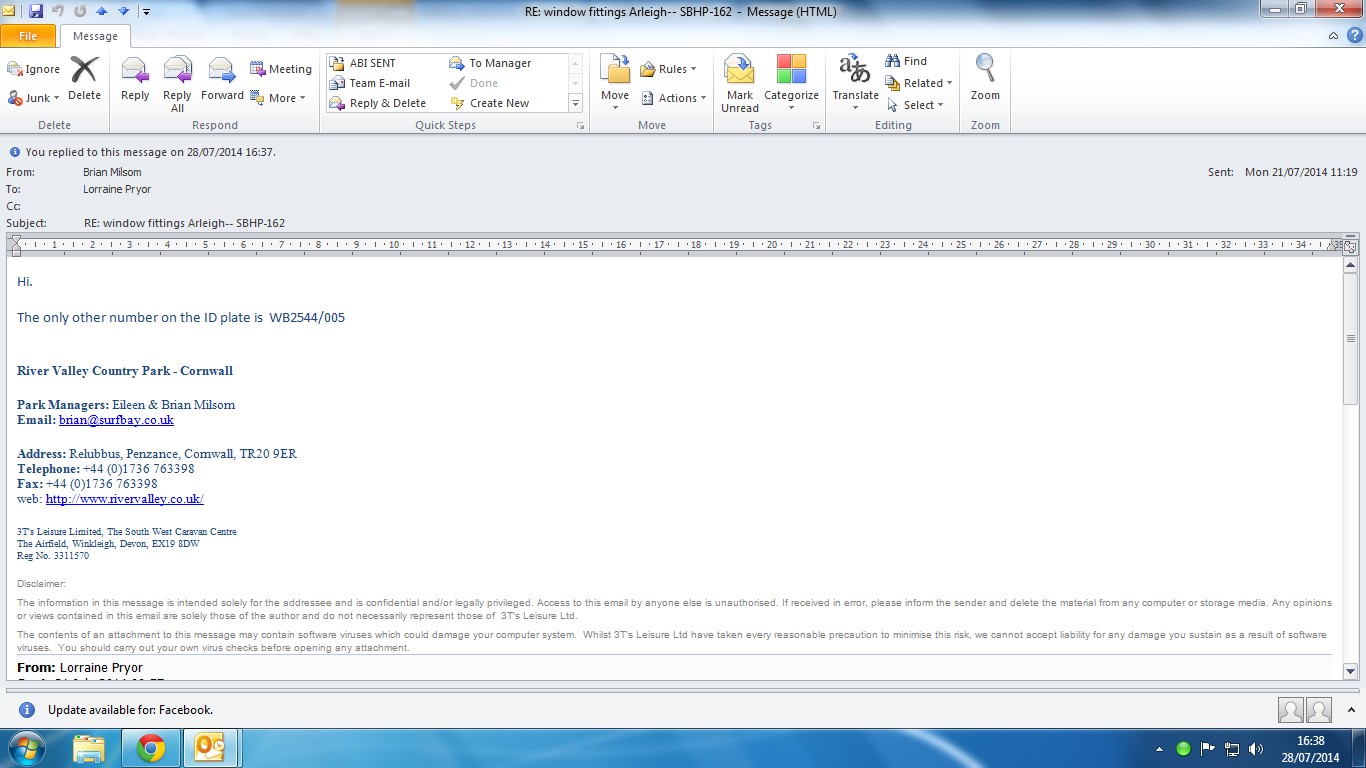Minimize the ribbon with the chevron
Image resolution: width=1366 pixels, height=768 pixels.
click(1333, 36)
